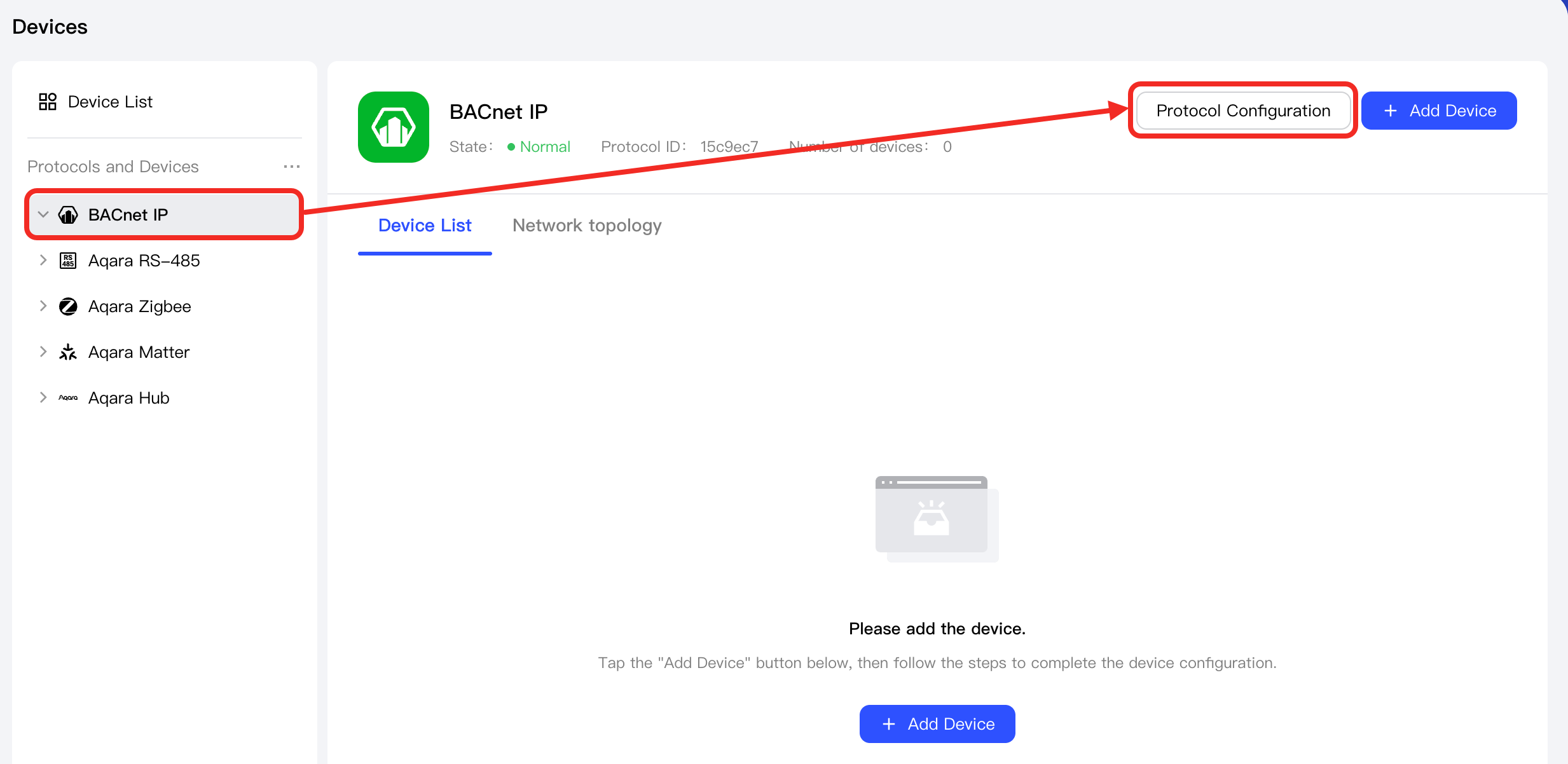Viewport: 1568px width, 764px height.
Task: Select Aqara Hub in the sidebar
Action: click(x=129, y=398)
